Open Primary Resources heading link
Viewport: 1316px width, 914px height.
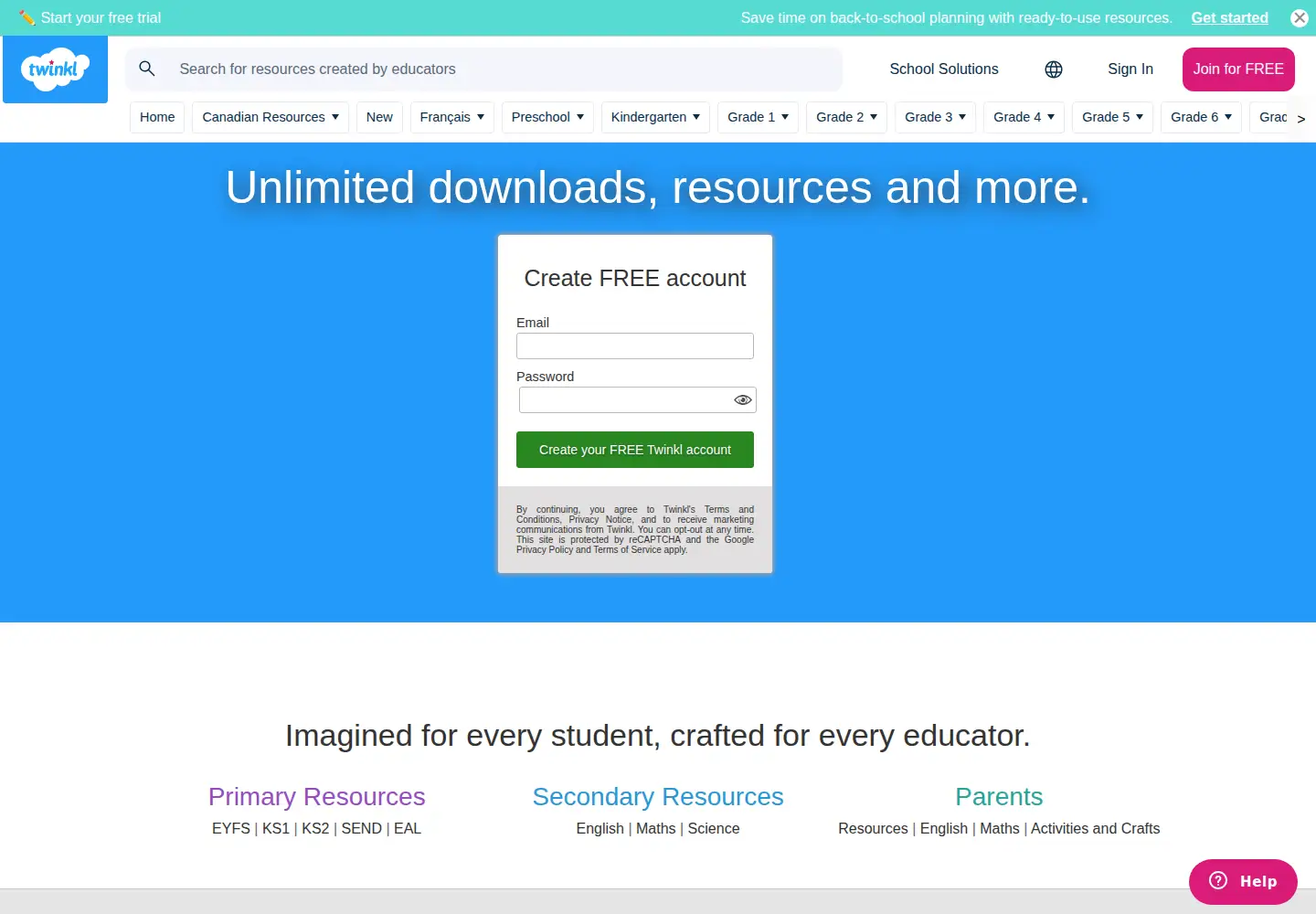pyautogui.click(x=316, y=797)
